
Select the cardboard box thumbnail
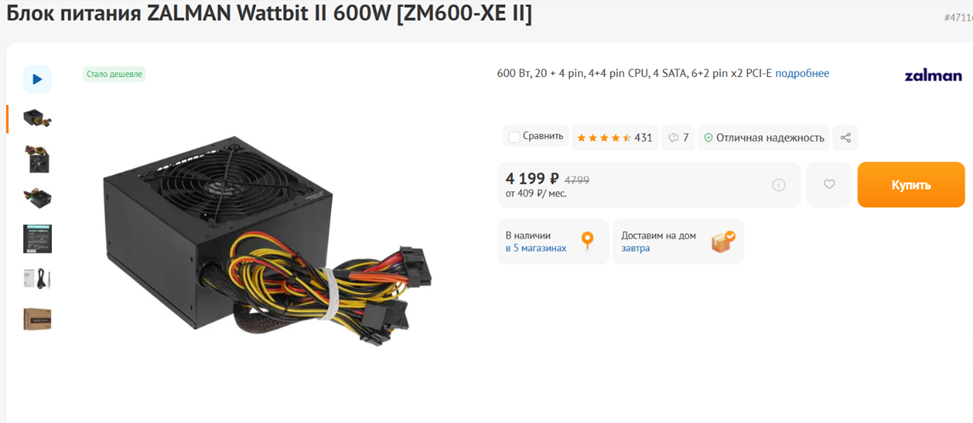[x=37, y=319]
